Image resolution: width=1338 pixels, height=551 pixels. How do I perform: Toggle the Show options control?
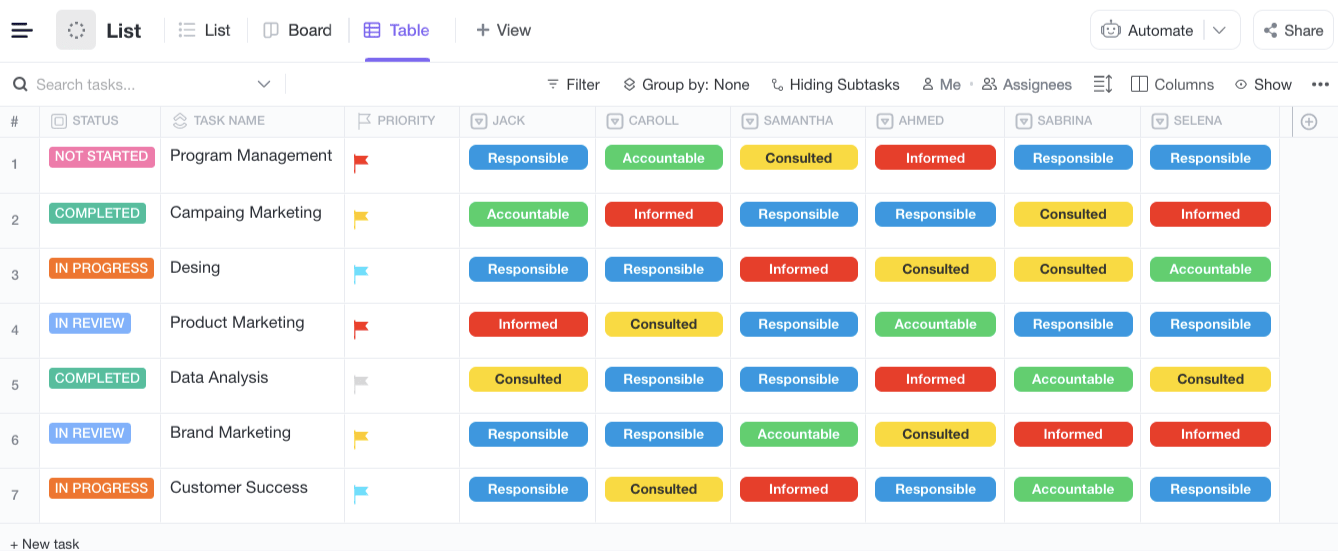(1263, 85)
